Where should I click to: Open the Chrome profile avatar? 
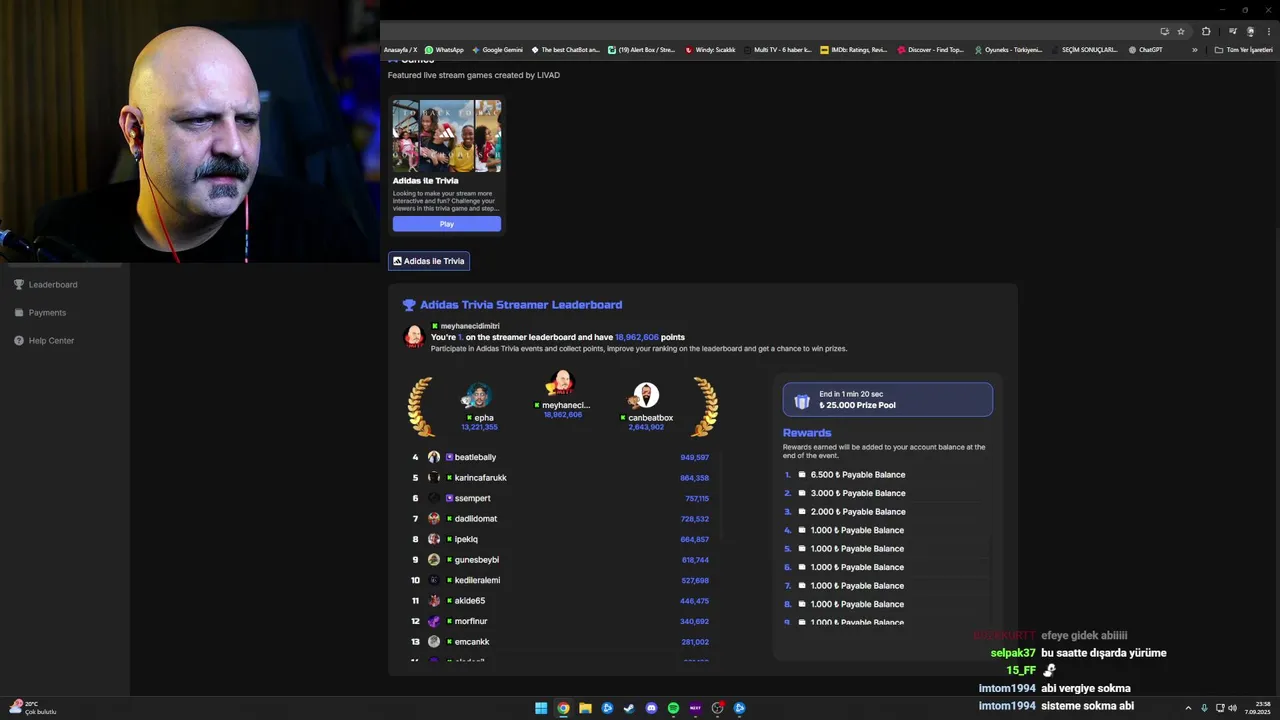point(1250,31)
